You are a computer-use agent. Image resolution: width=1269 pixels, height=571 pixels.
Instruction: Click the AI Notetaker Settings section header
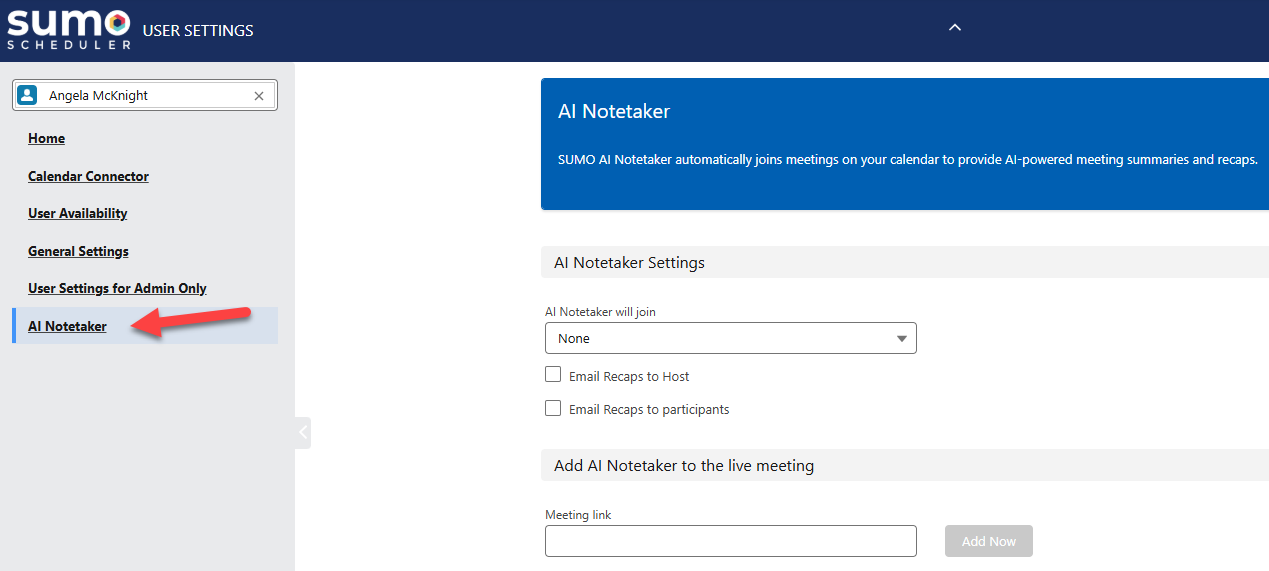(629, 263)
